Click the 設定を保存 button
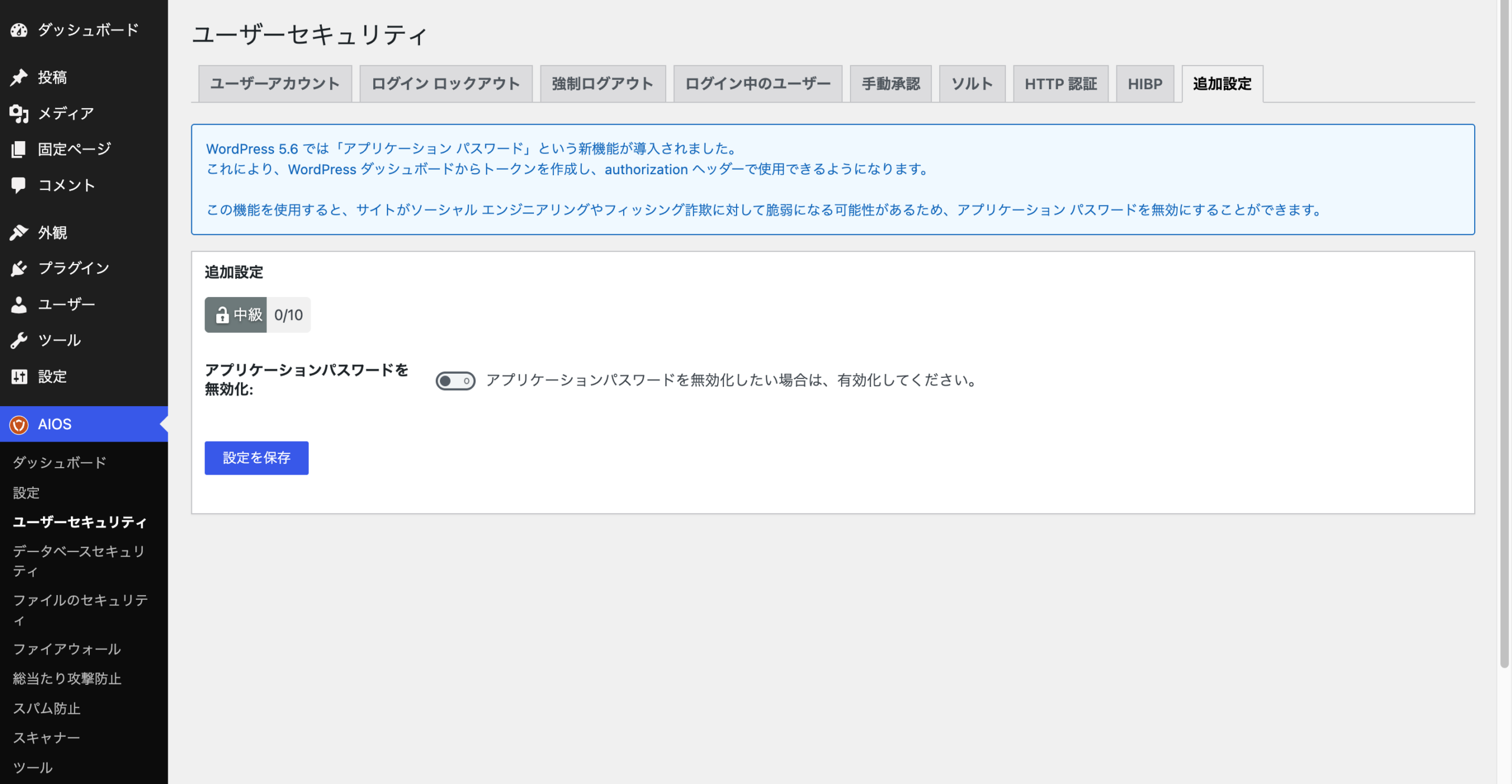1512x784 pixels. (256, 458)
